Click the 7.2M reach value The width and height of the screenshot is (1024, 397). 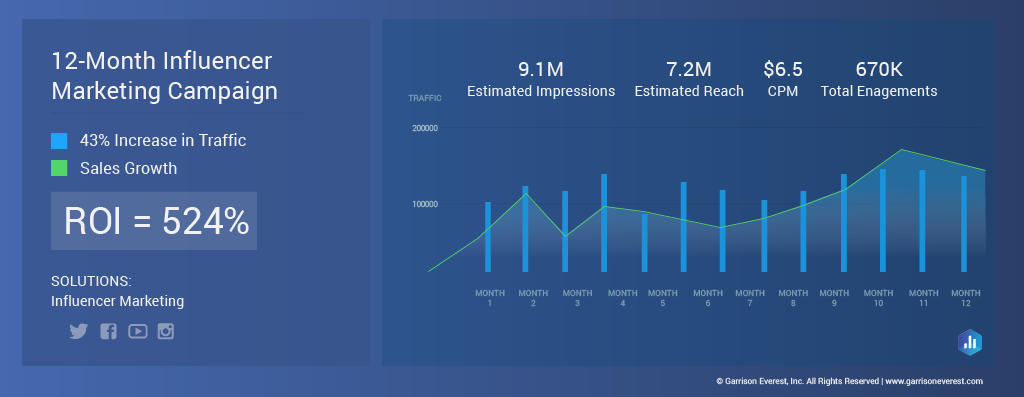(689, 69)
